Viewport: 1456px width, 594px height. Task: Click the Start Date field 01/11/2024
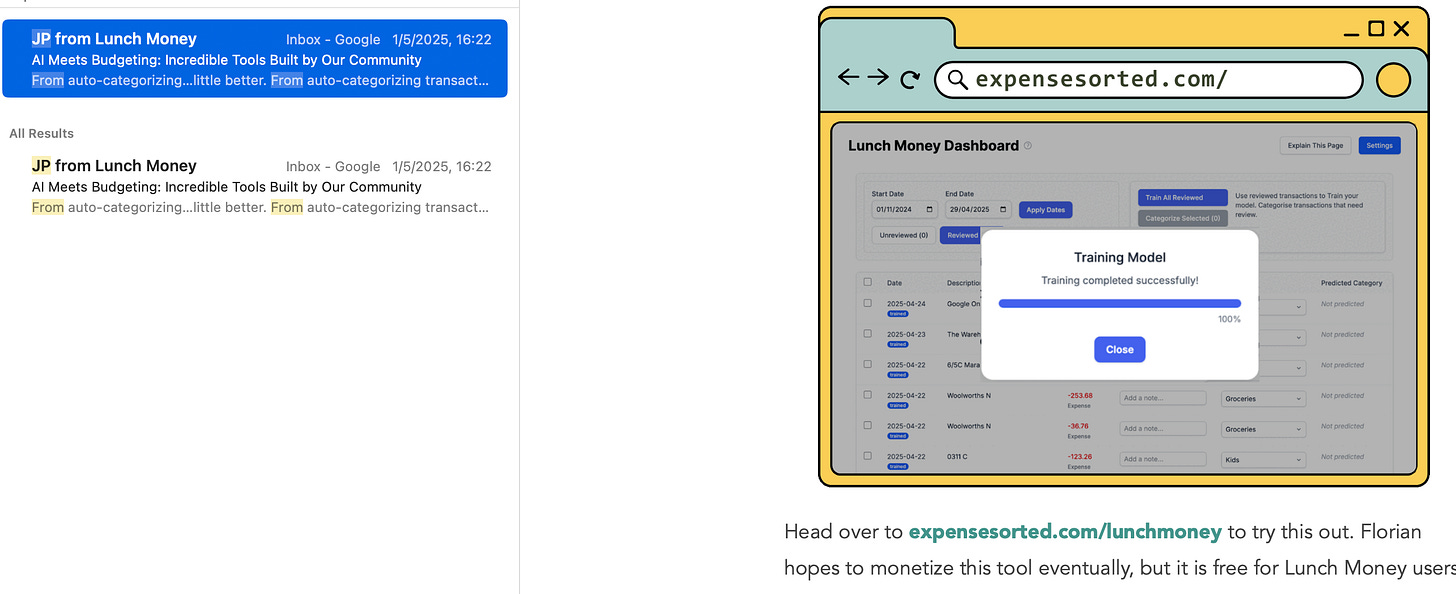905,210
